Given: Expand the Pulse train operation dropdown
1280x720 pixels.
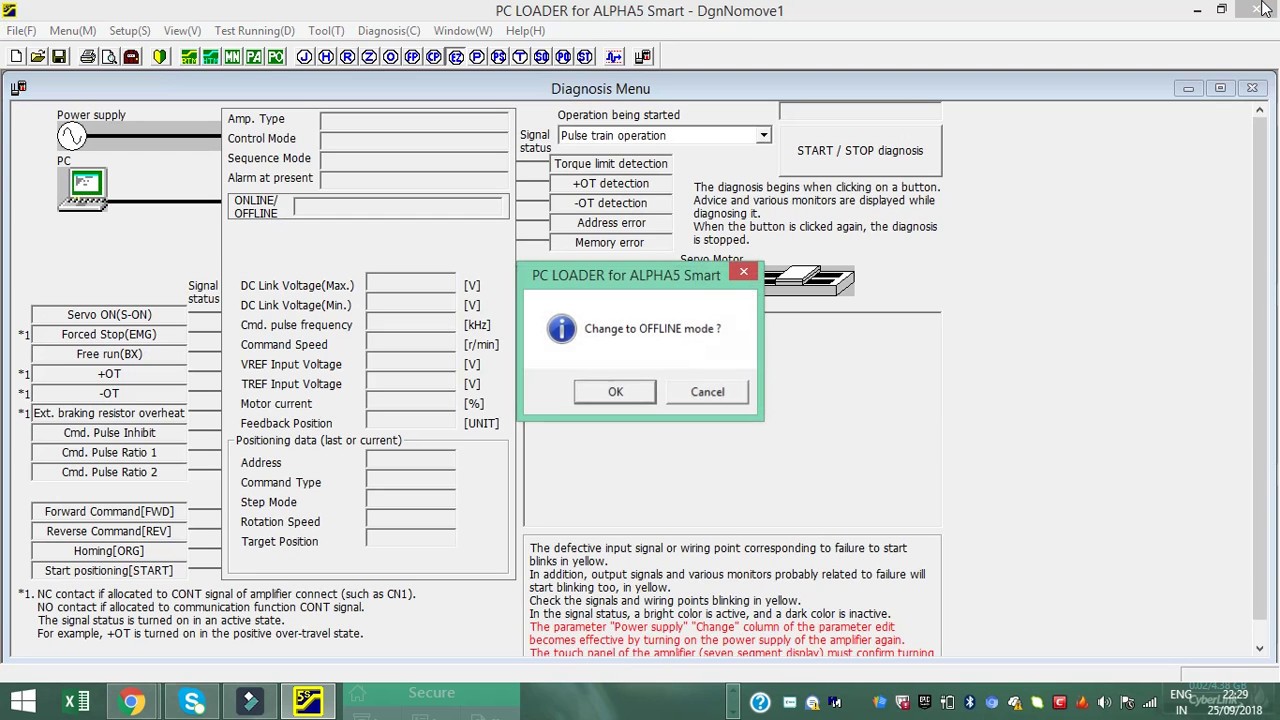Looking at the screenshot, I should coord(763,136).
